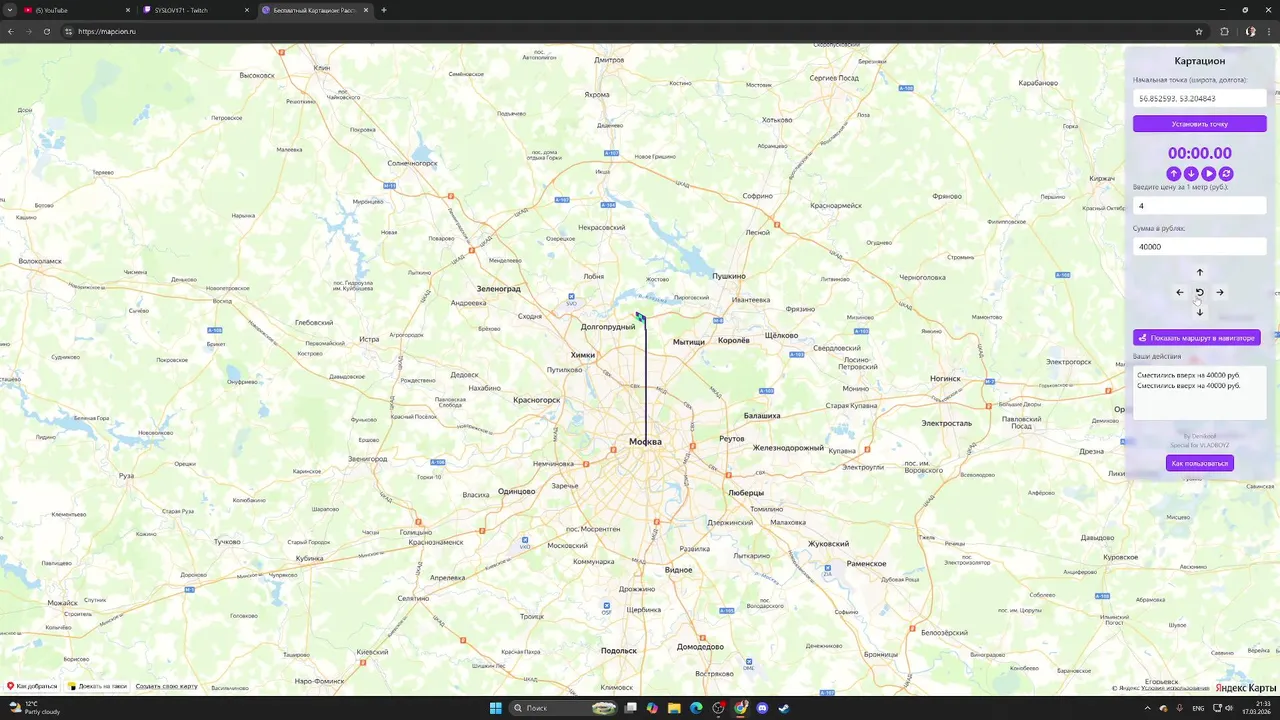
Task: Start the timer with the play button
Action: [x=1208, y=174]
